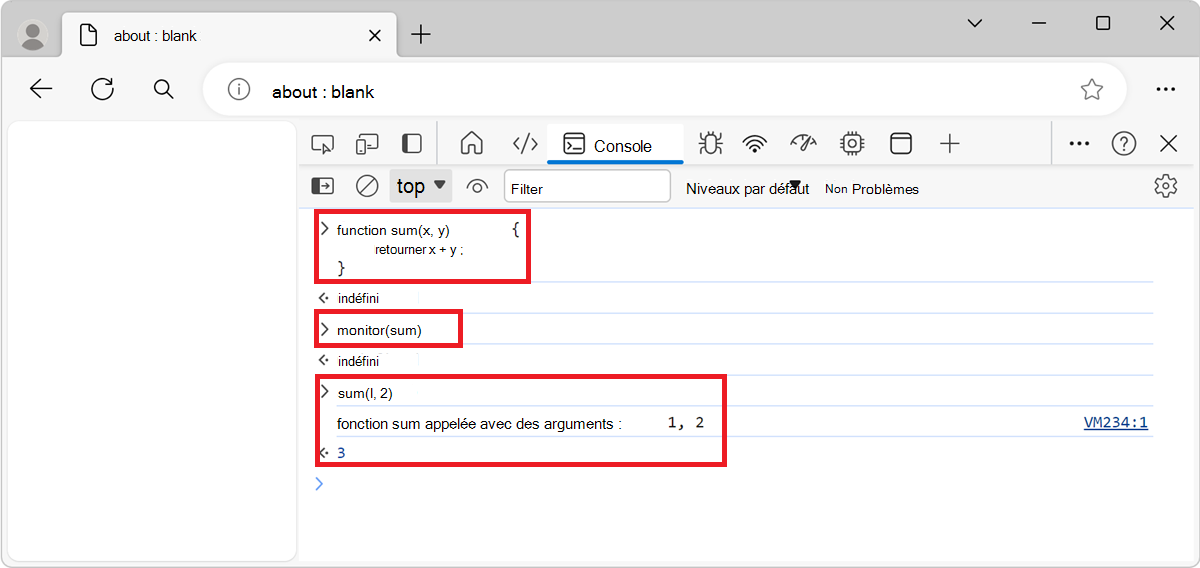Close the DevTools panel
This screenshot has height=568, width=1200.
(1169, 144)
